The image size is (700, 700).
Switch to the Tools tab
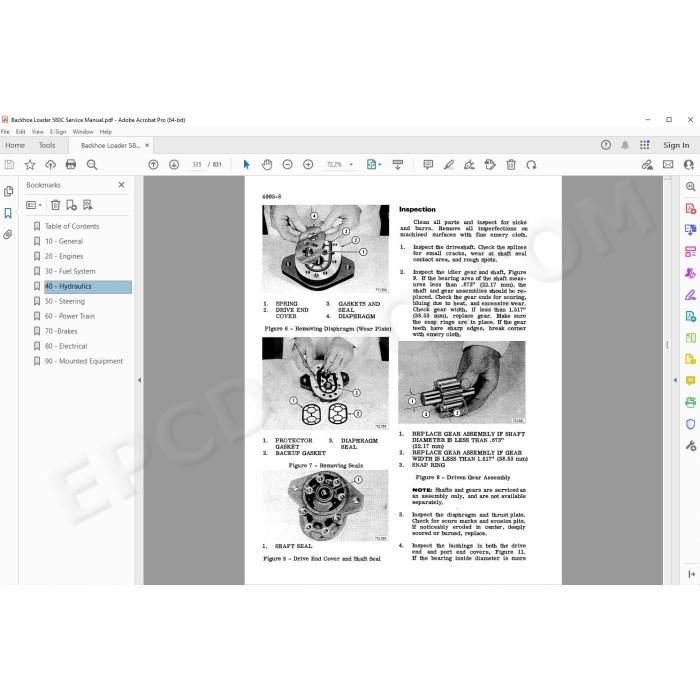point(47,145)
